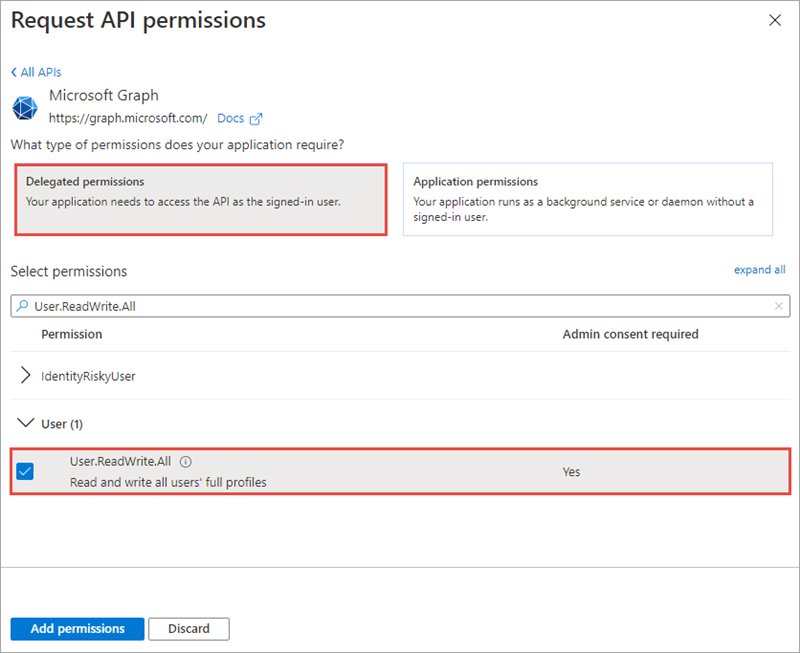Go back to All APIs
The height and width of the screenshot is (653, 800).
[36, 72]
